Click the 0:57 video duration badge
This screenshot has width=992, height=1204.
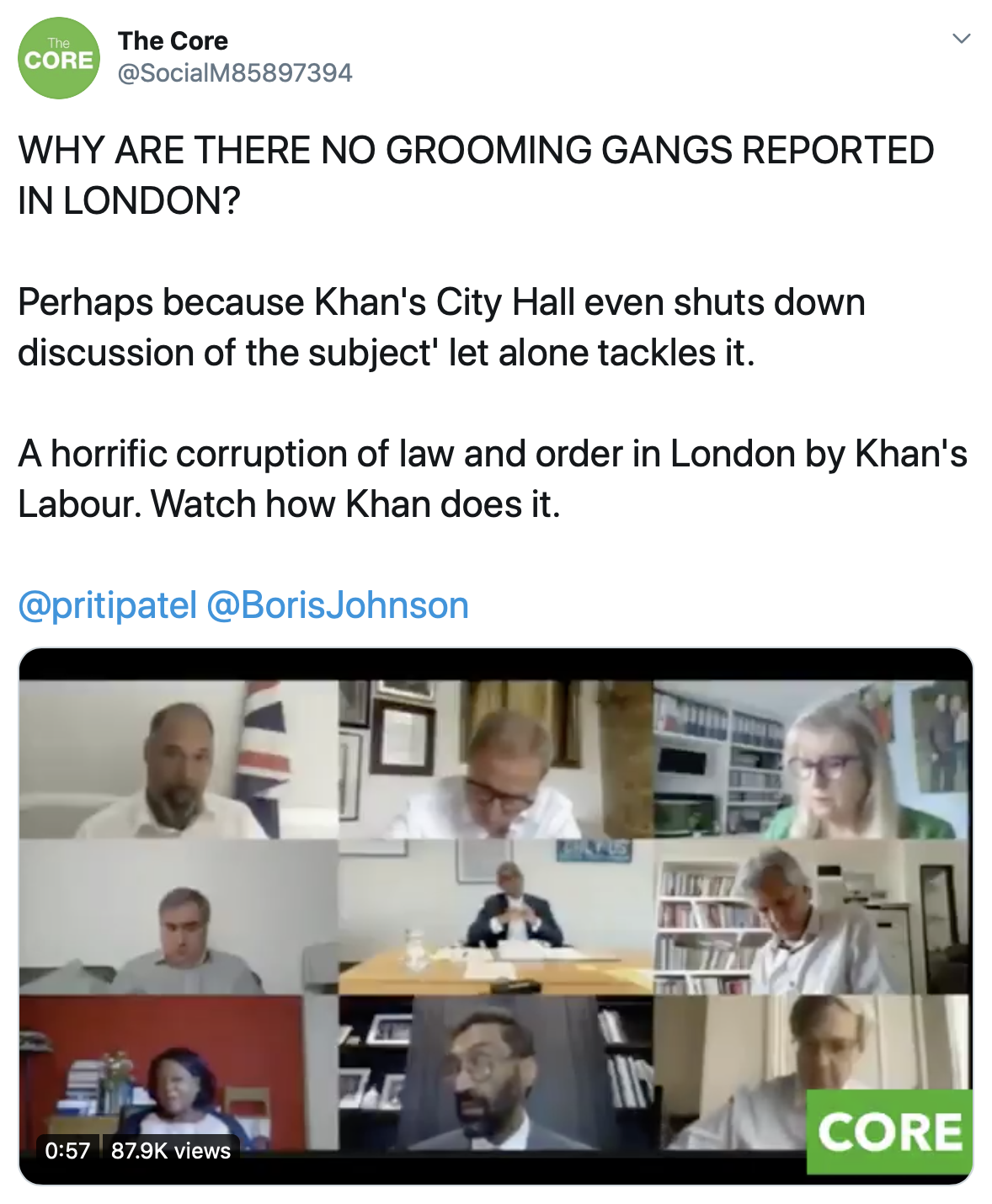pyautogui.click(x=67, y=1150)
